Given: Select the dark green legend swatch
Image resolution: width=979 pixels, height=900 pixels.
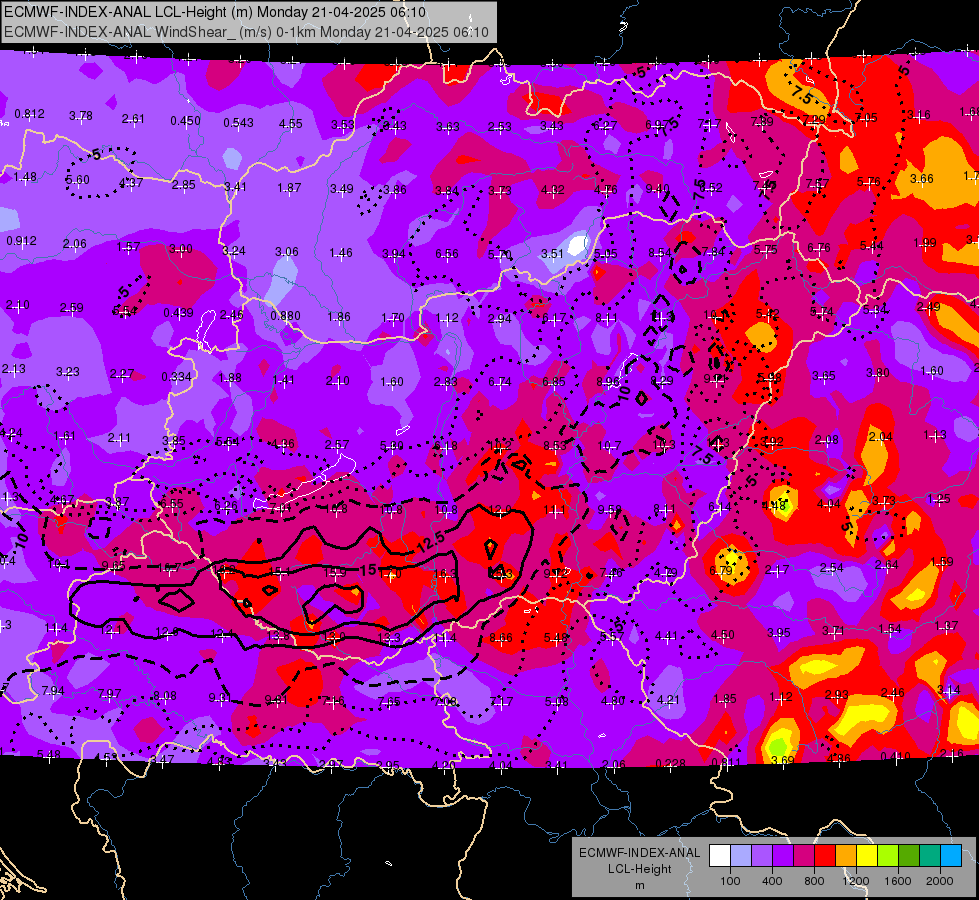Looking at the screenshot, I should coord(908,856).
